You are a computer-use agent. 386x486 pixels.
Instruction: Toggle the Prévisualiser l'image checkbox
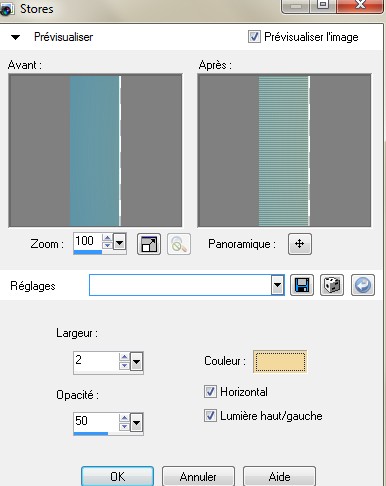254,36
